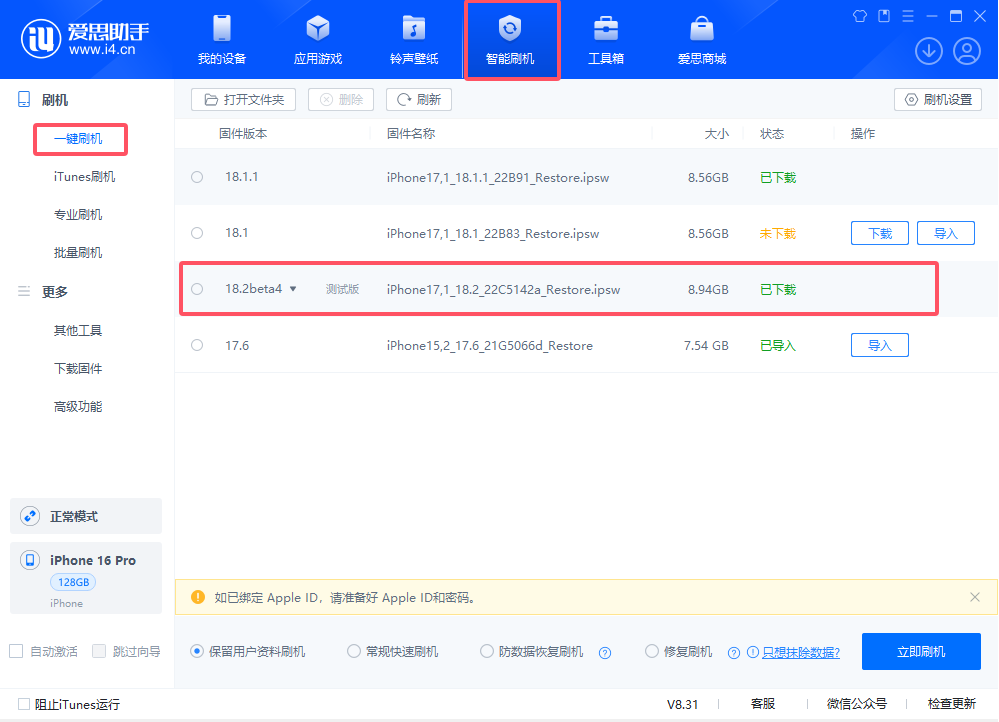Viewport: 999px width, 722px height.
Task: Open the 工具箱 (Toolbox) section
Action: (606, 38)
